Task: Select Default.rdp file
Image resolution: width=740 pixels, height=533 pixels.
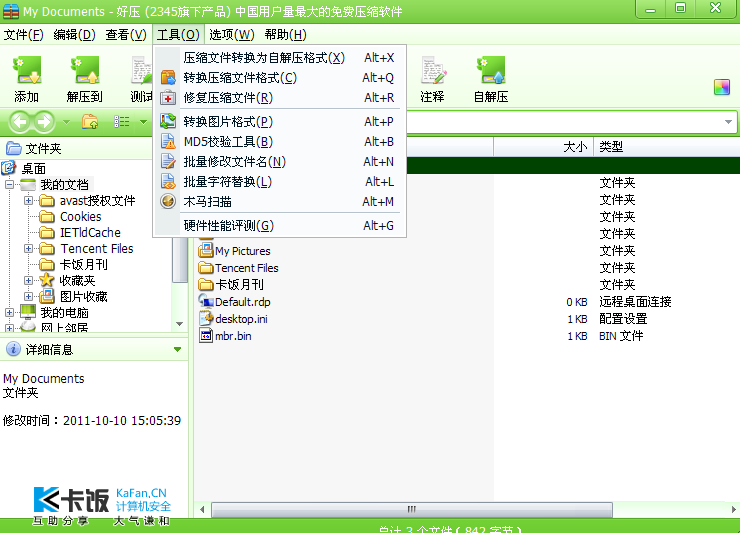Action: click(x=243, y=302)
